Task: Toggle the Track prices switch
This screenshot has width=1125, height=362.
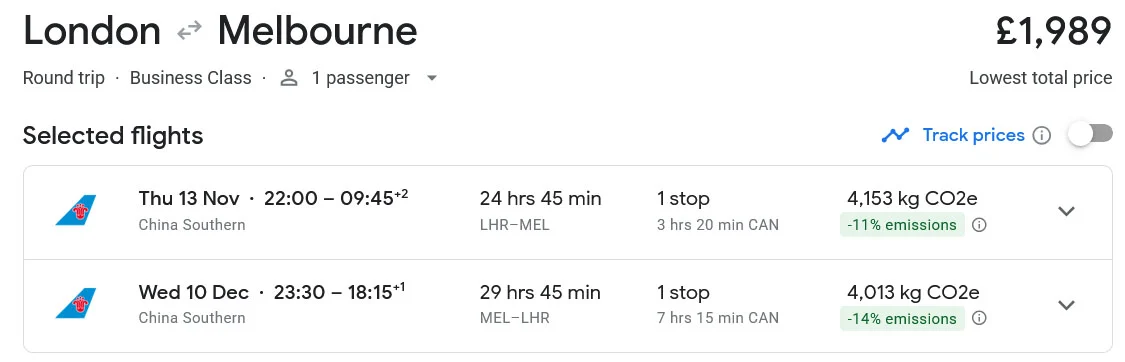Action: [1089, 134]
